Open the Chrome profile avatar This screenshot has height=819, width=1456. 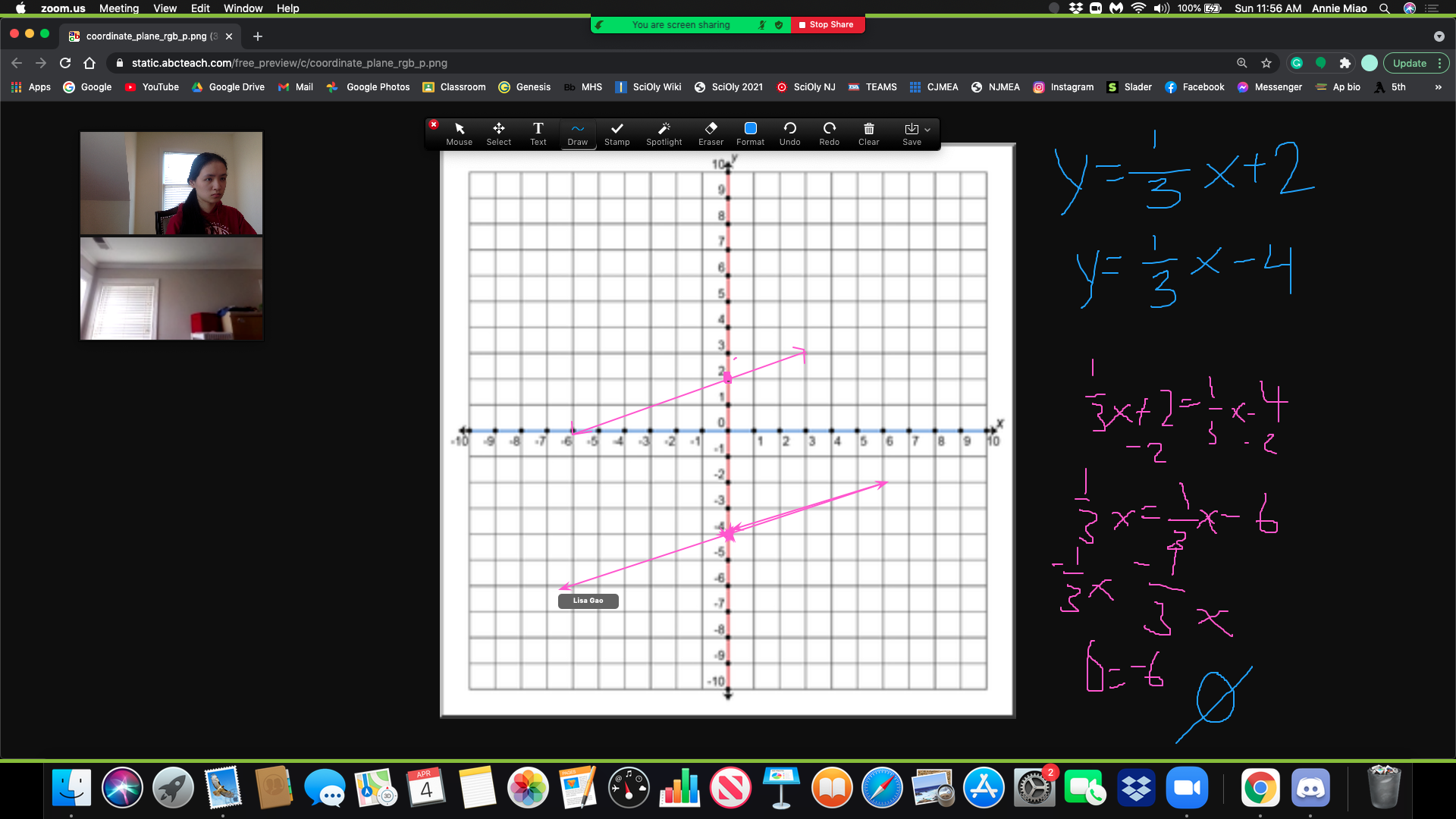[1369, 63]
